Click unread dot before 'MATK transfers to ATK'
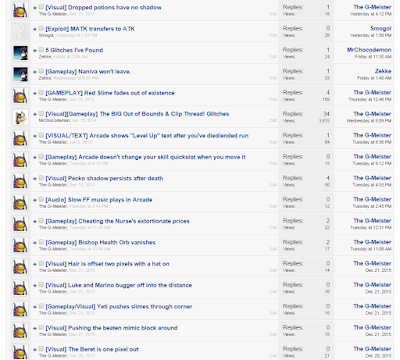This screenshot has width=400, height=360. [35, 29]
